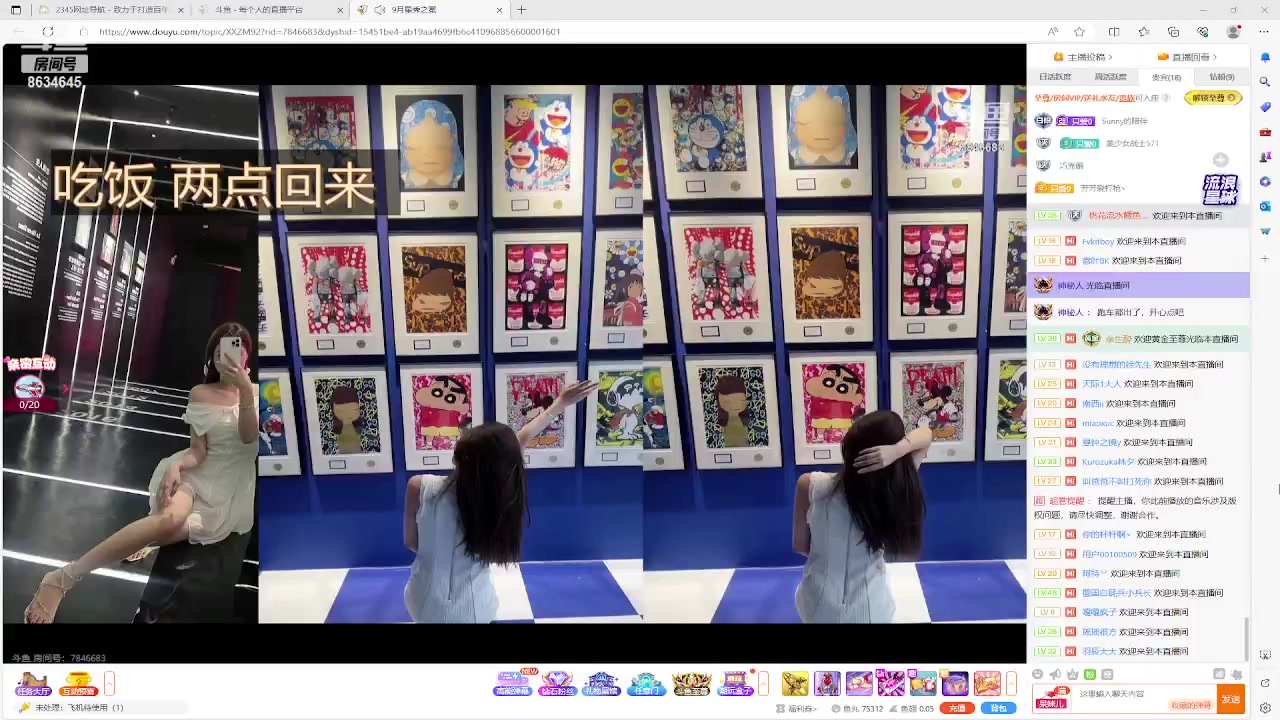Open browser tab actions icon at far left
This screenshot has width=1280, height=720.
point(15,10)
